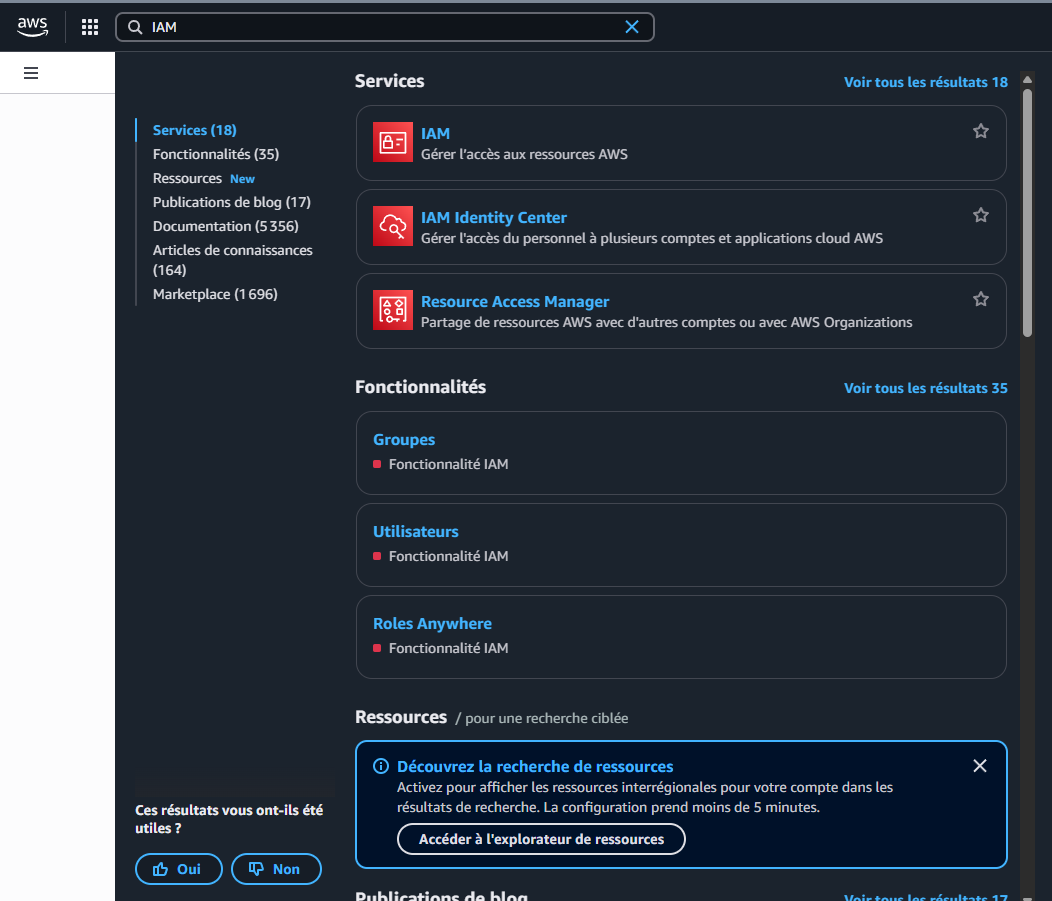Image resolution: width=1052 pixels, height=901 pixels.
Task: View all 18 service results
Action: coord(925,82)
